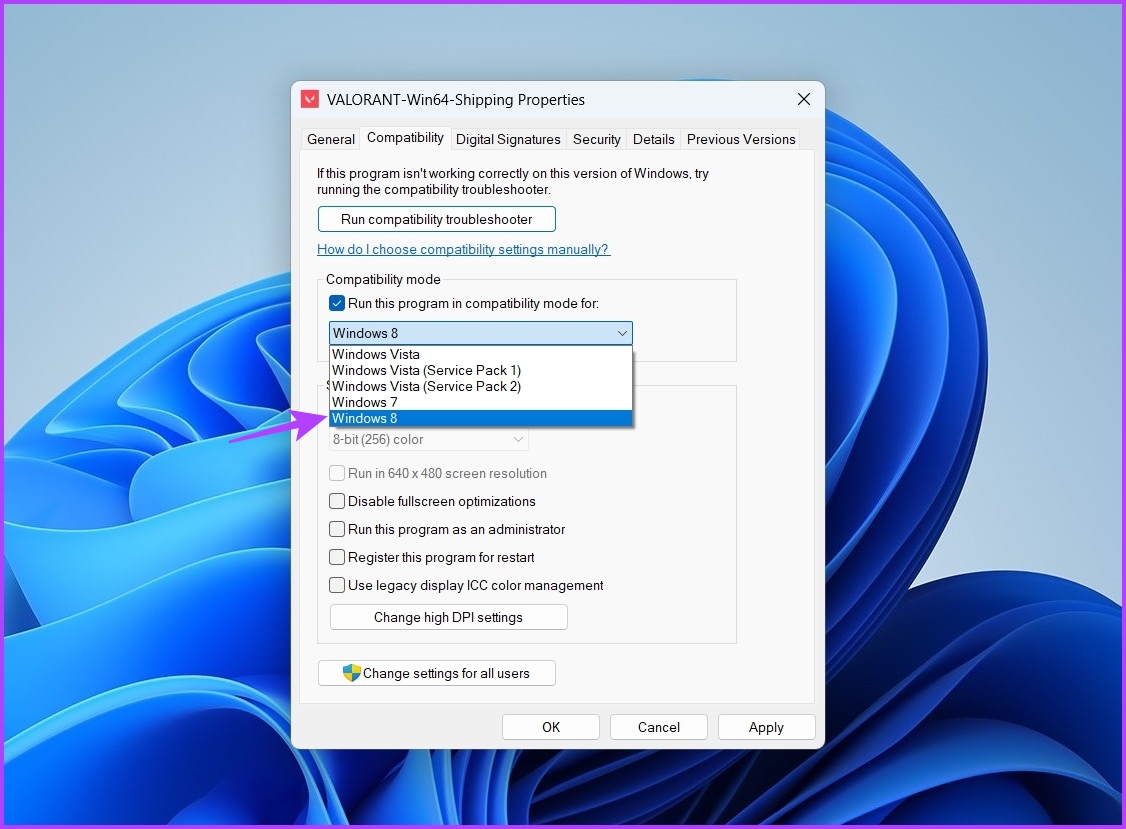
Task: Enable 'Run this program as an administrator'
Action: (337, 529)
